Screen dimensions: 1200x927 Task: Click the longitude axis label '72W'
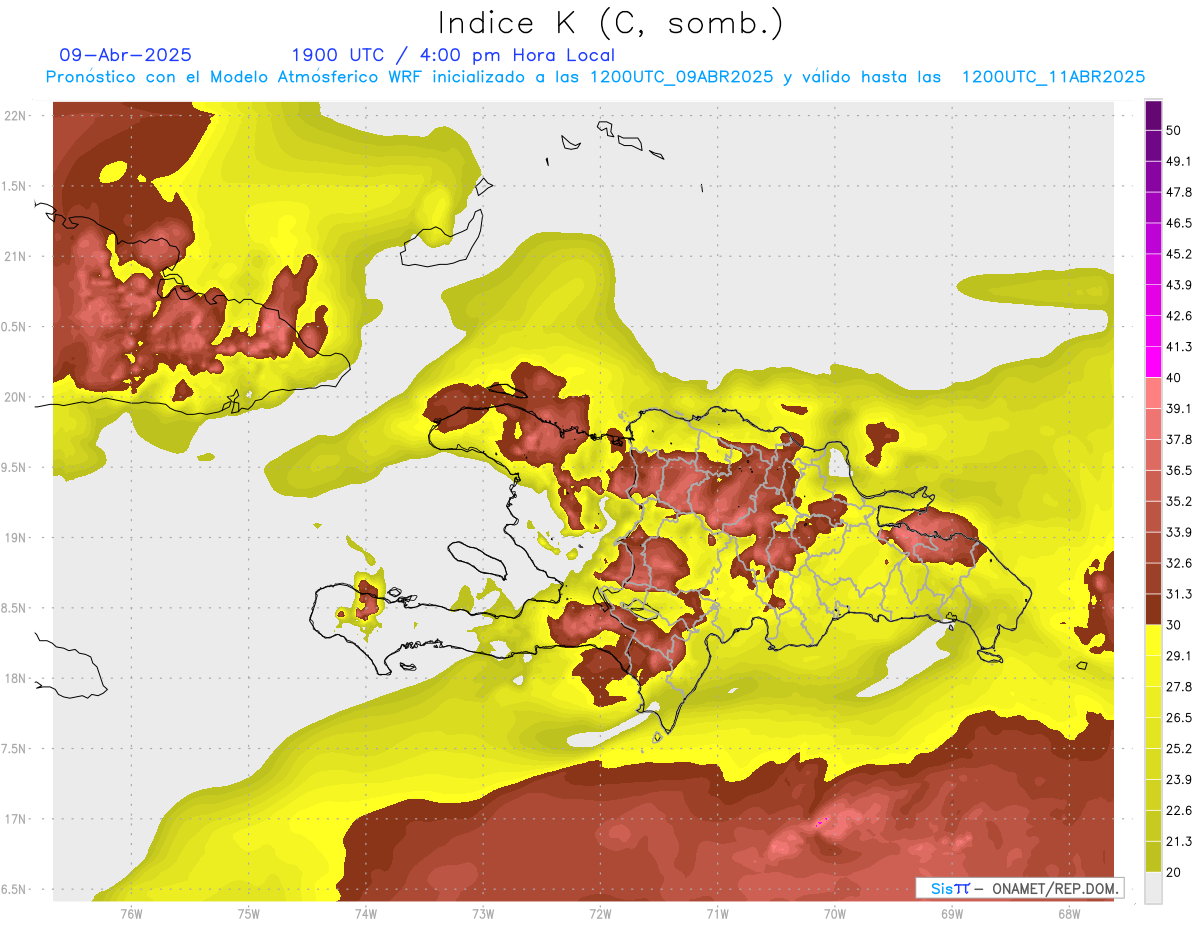[x=600, y=914]
